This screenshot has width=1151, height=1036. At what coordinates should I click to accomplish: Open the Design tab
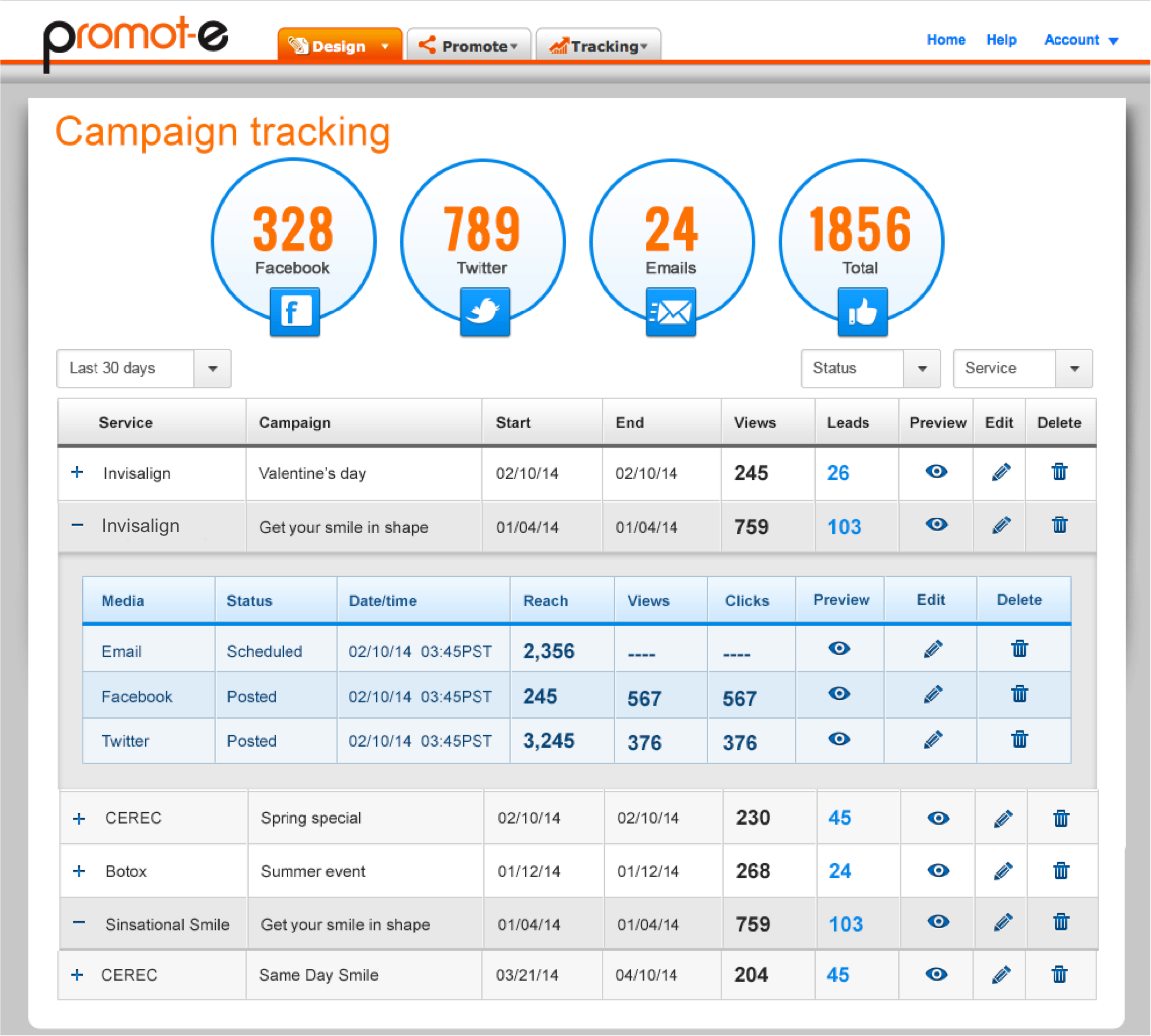coord(339,45)
